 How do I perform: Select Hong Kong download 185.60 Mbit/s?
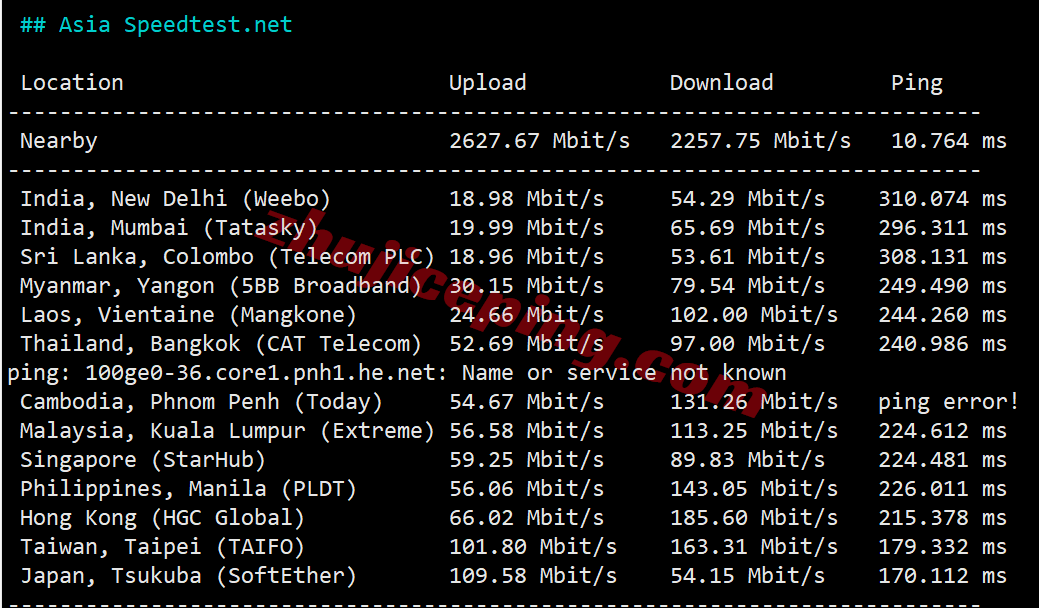click(754, 518)
